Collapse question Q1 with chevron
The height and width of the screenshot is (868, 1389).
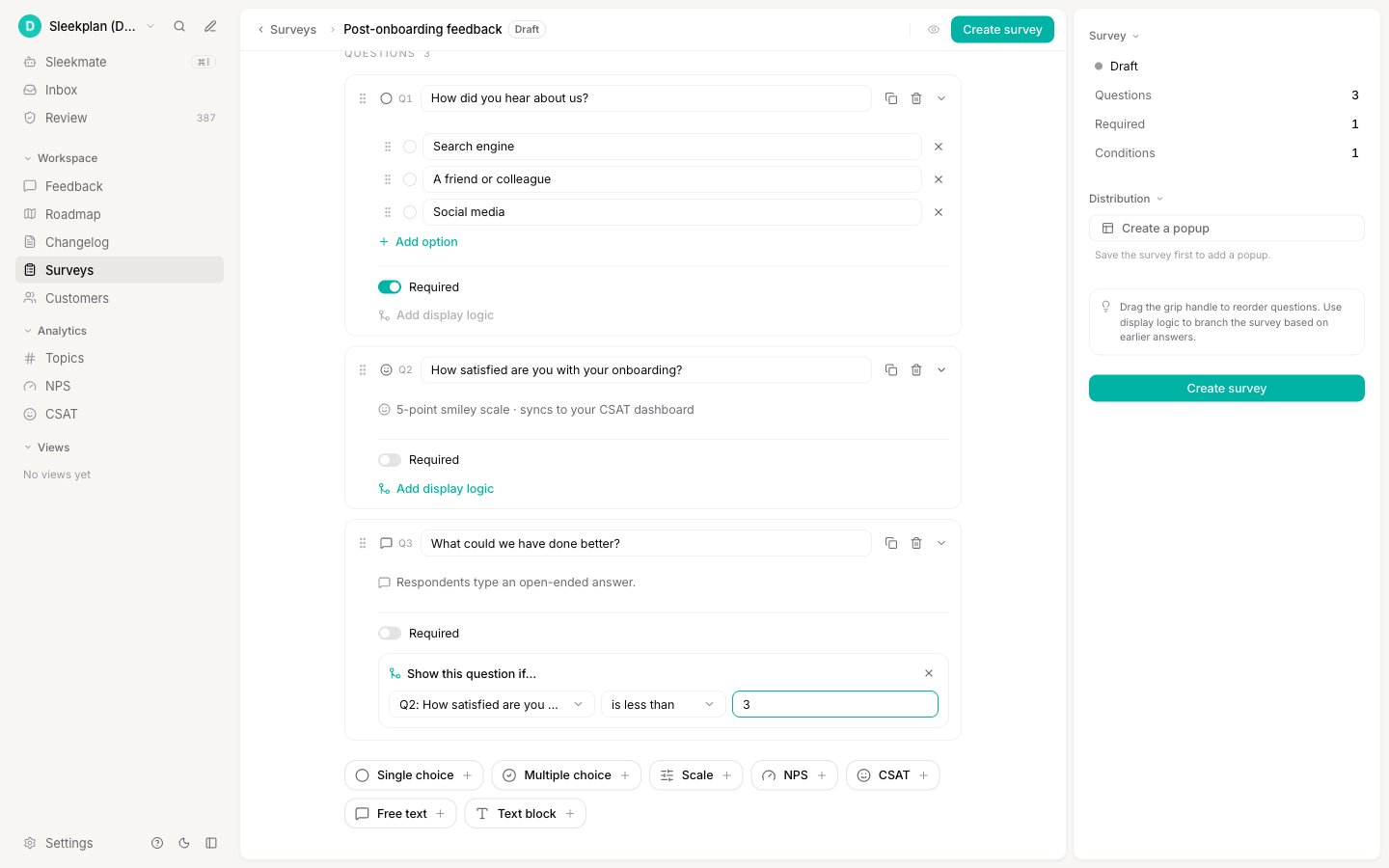click(941, 98)
